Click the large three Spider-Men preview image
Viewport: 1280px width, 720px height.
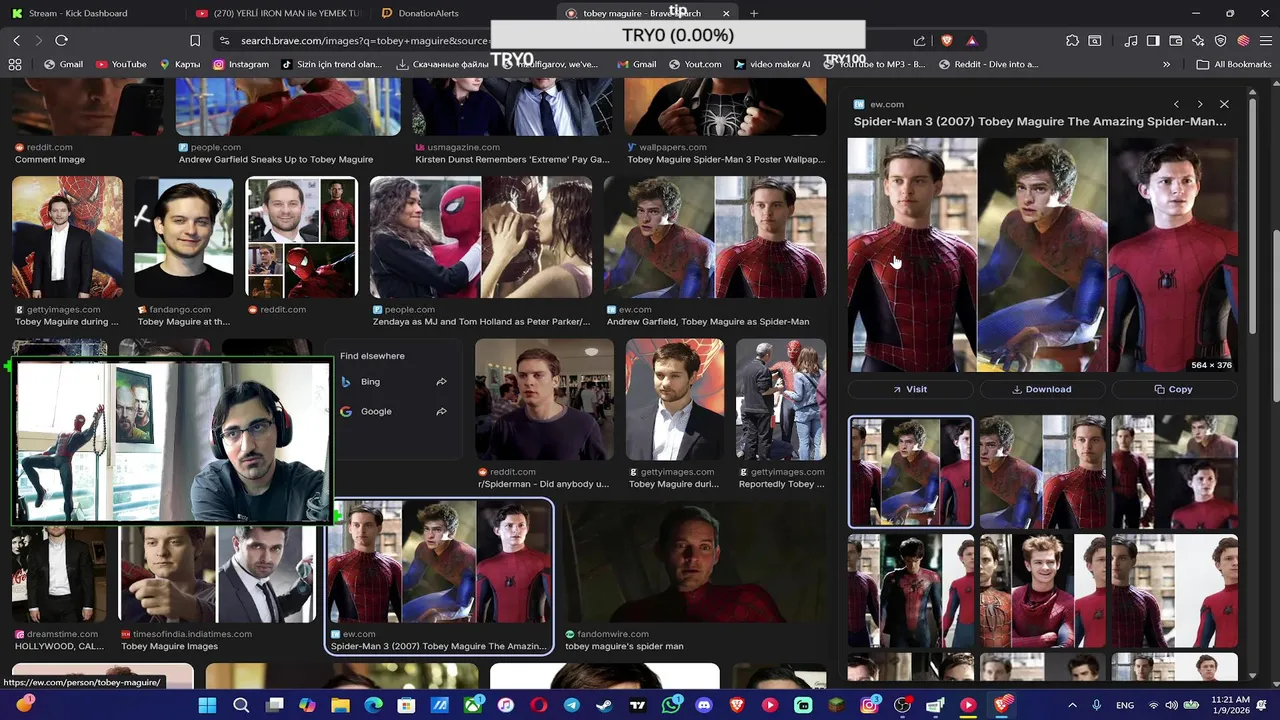(x=1042, y=255)
